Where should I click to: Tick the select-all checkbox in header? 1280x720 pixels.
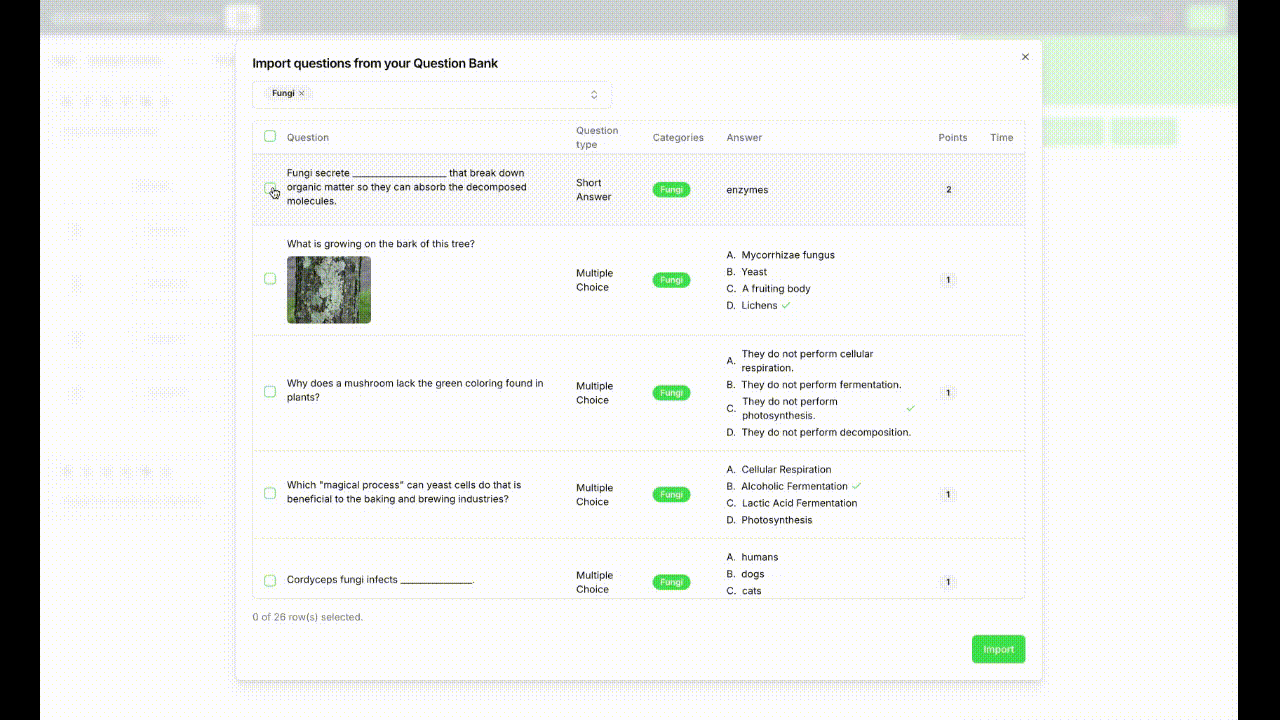point(270,136)
